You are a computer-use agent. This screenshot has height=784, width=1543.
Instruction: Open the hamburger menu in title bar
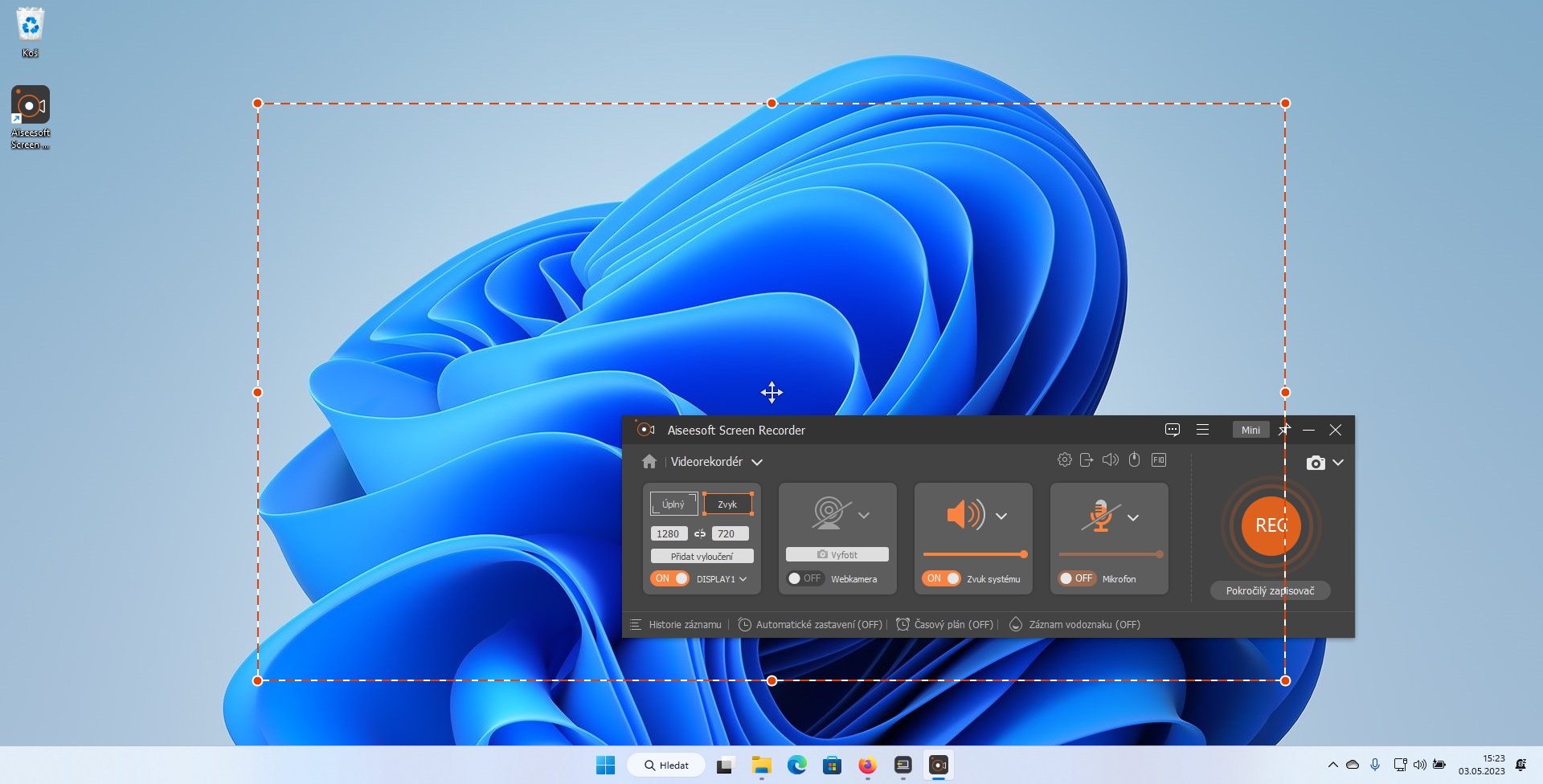coord(1202,431)
